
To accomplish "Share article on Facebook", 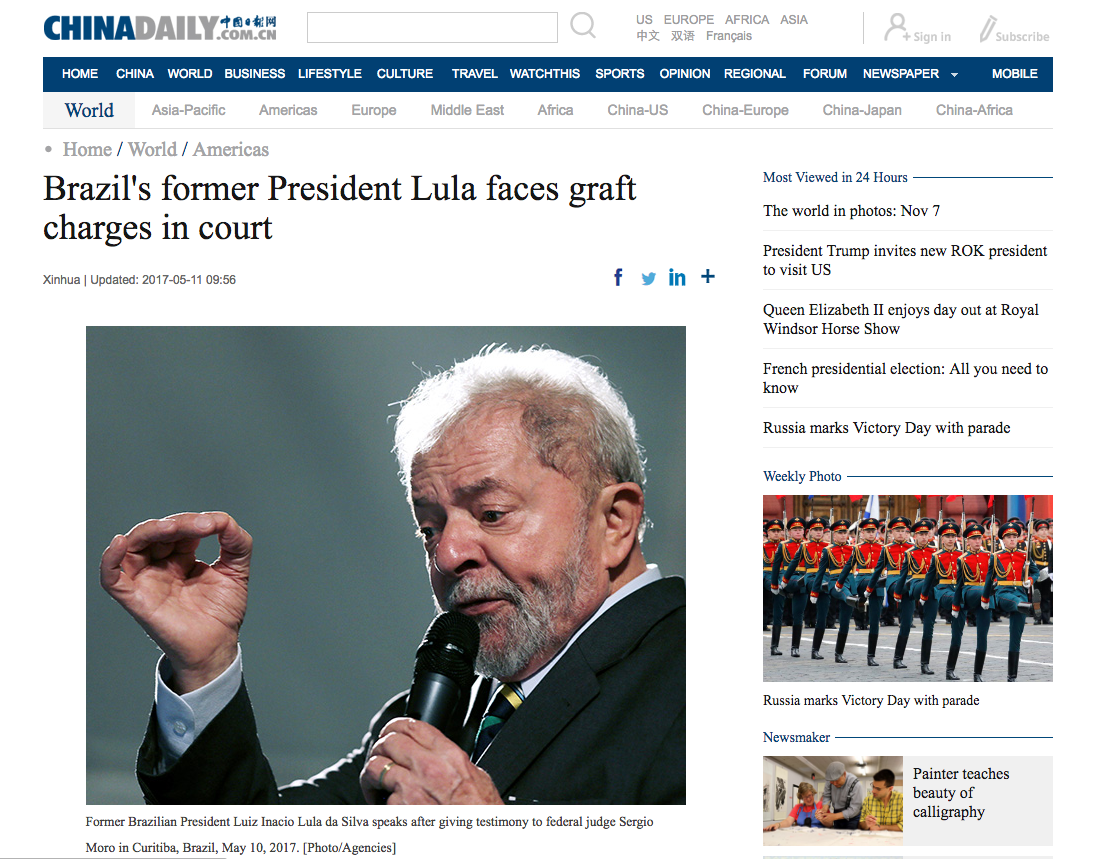I will coord(618,277).
